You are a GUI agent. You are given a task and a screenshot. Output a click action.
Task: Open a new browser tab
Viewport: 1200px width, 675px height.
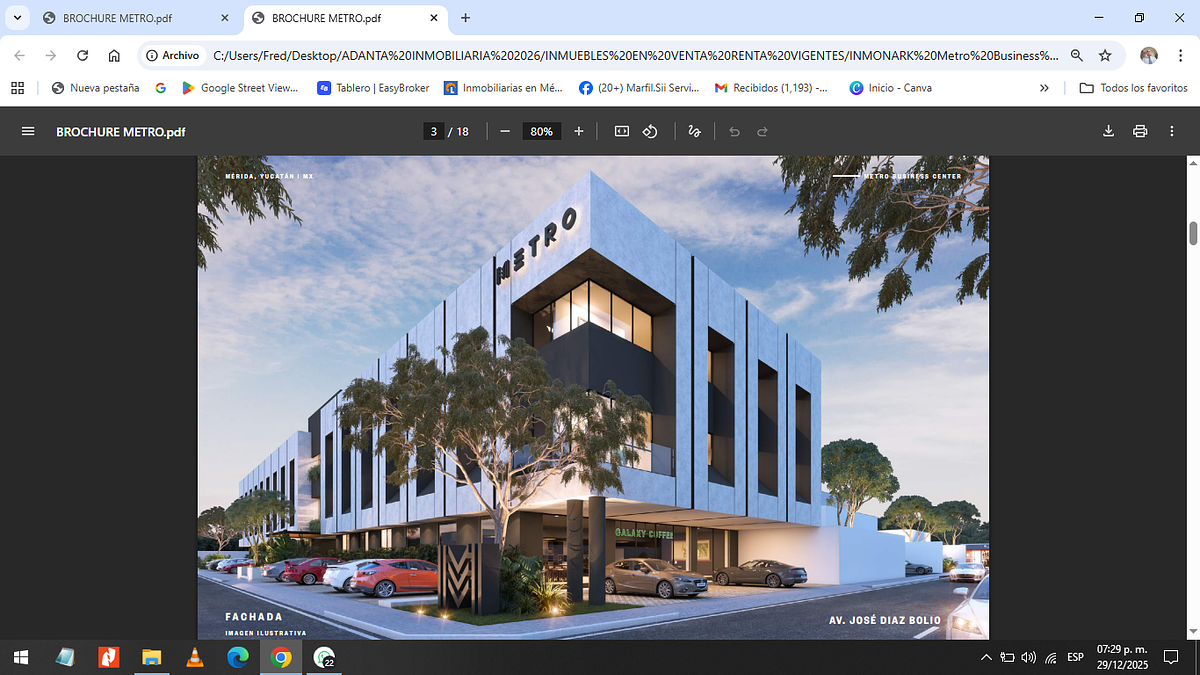465,18
